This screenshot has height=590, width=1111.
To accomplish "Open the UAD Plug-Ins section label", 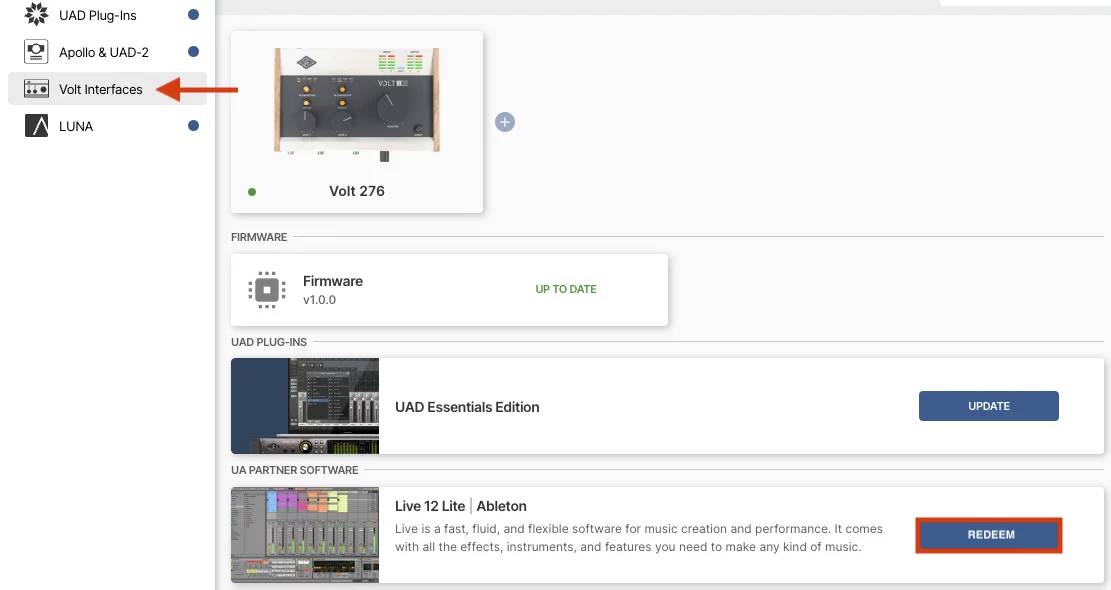I will [97, 15].
